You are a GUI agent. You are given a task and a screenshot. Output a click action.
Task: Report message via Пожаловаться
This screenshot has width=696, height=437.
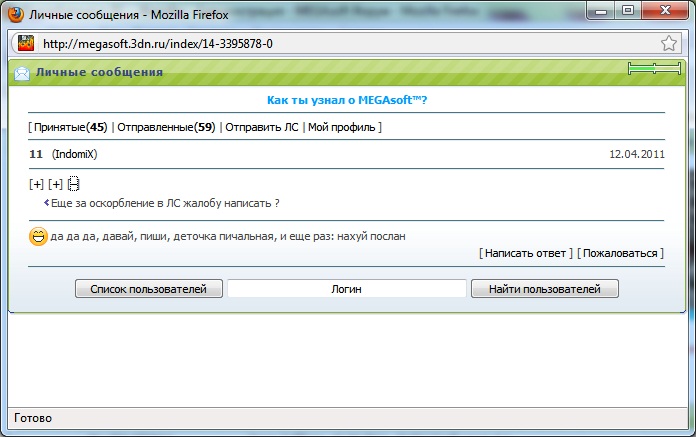click(x=620, y=253)
